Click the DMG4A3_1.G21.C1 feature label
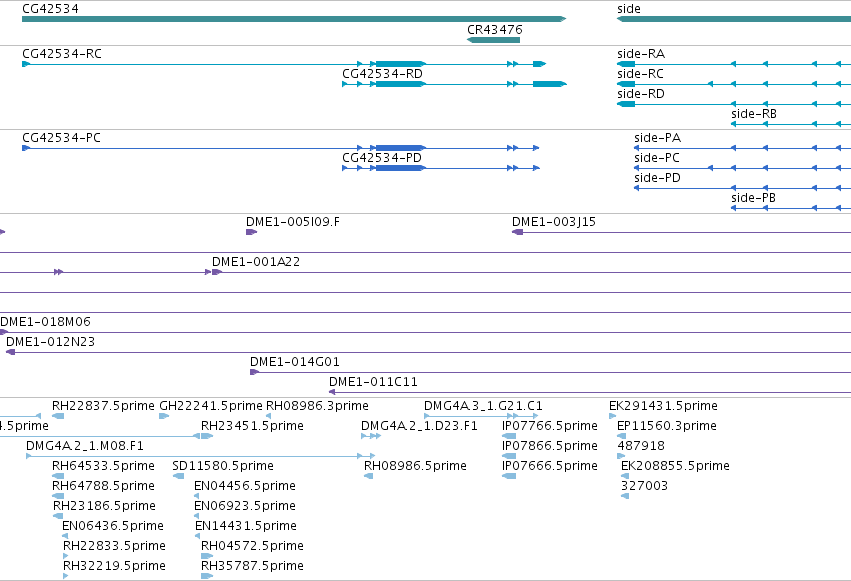This screenshot has width=851, height=581. click(483, 406)
